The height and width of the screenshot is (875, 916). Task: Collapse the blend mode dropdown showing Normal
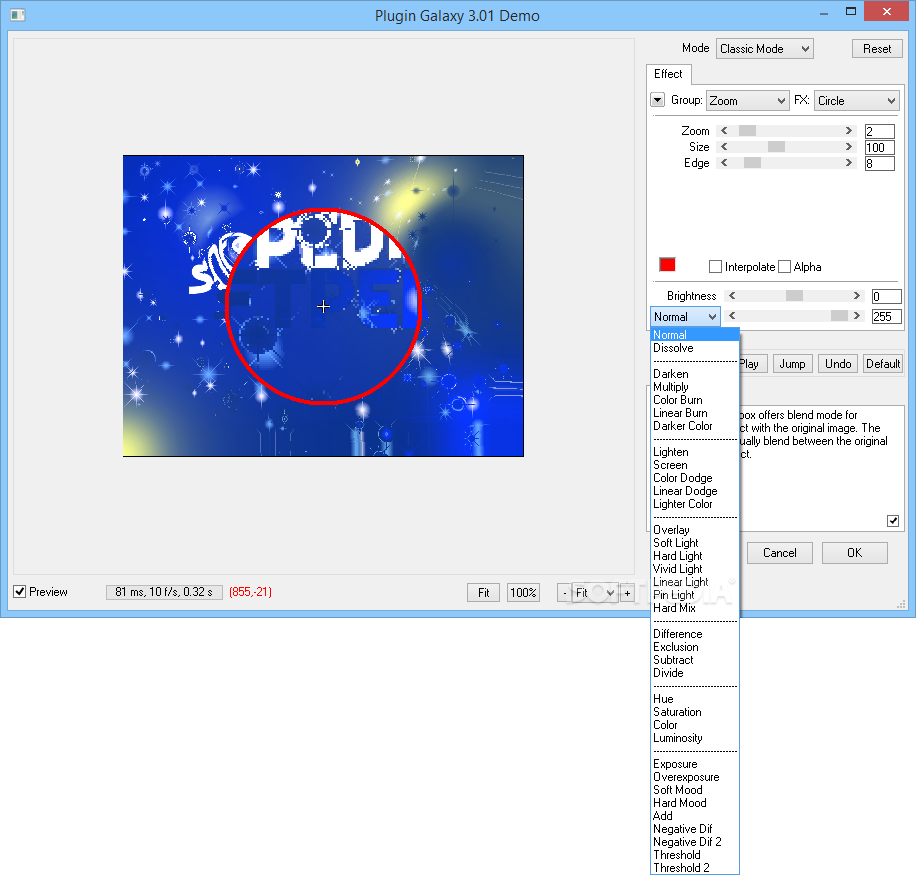coord(685,317)
